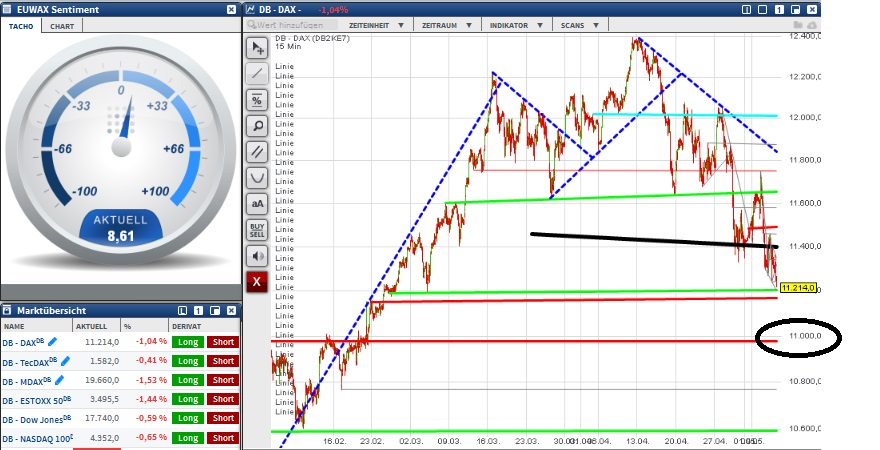Screen dimensions: 880x450
Task: Select the curve arc drawing tool
Action: 257,178
